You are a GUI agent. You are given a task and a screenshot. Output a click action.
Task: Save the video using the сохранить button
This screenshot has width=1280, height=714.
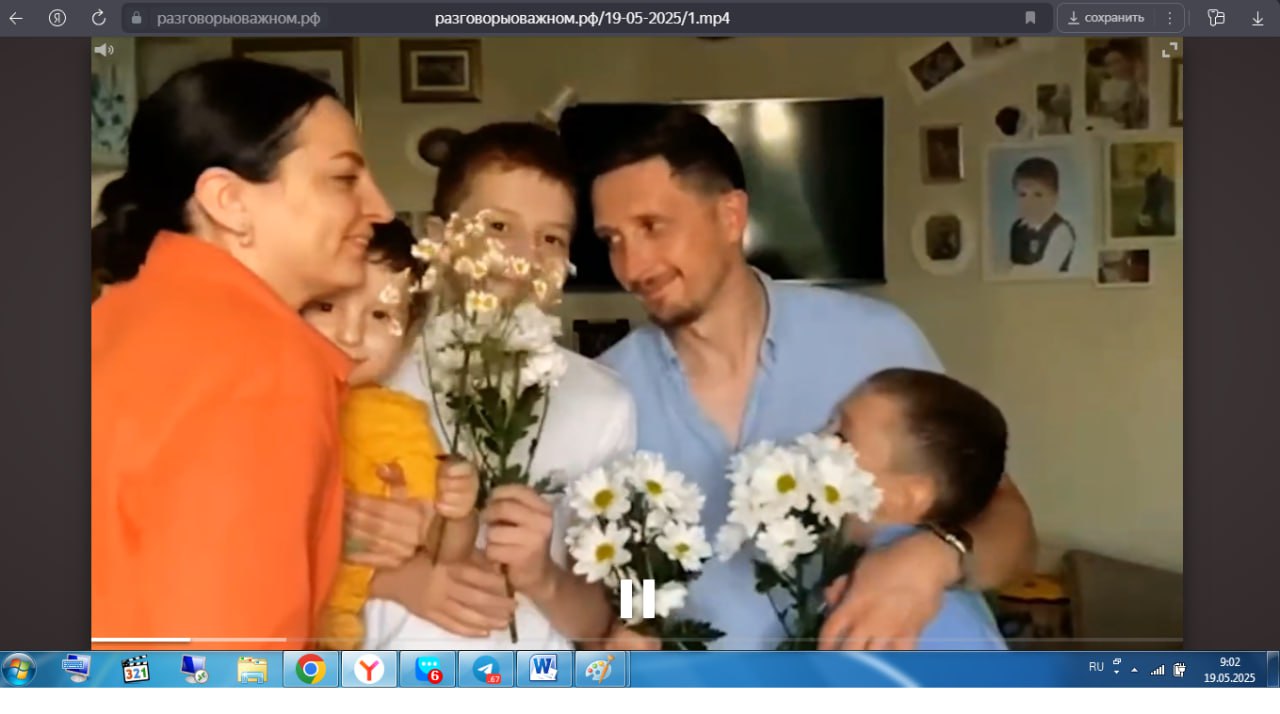[x=1105, y=18]
